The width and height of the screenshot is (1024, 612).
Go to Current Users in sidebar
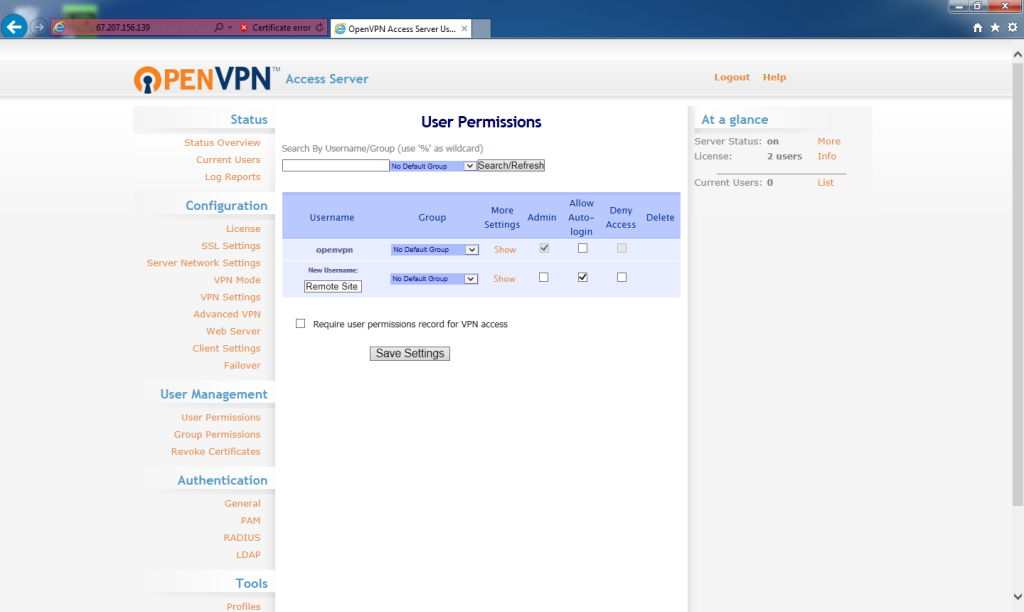[x=228, y=159]
